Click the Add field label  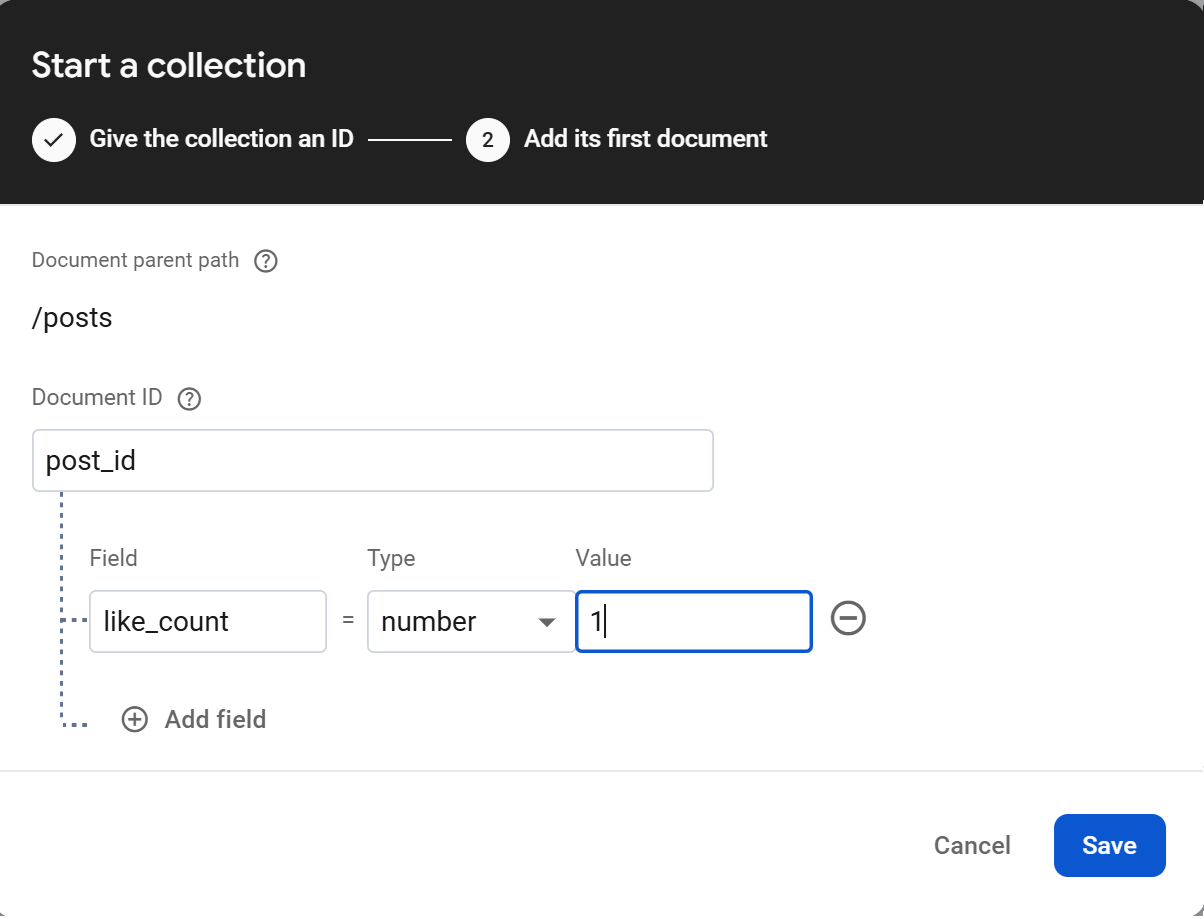pyautogui.click(x=215, y=719)
